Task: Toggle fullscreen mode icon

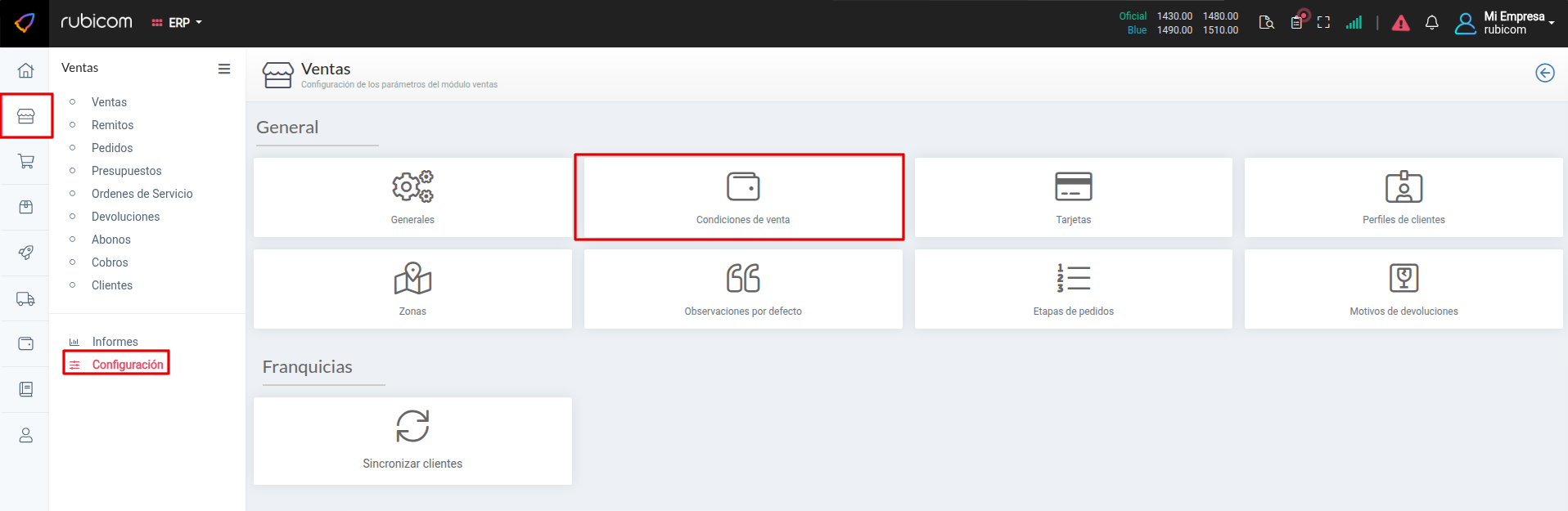Action: click(x=1323, y=23)
